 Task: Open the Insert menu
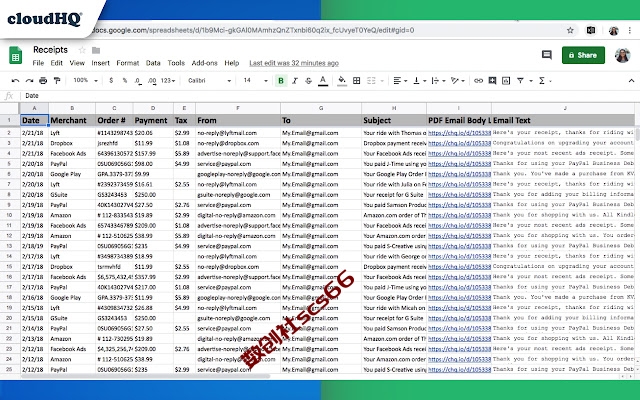(x=100, y=63)
